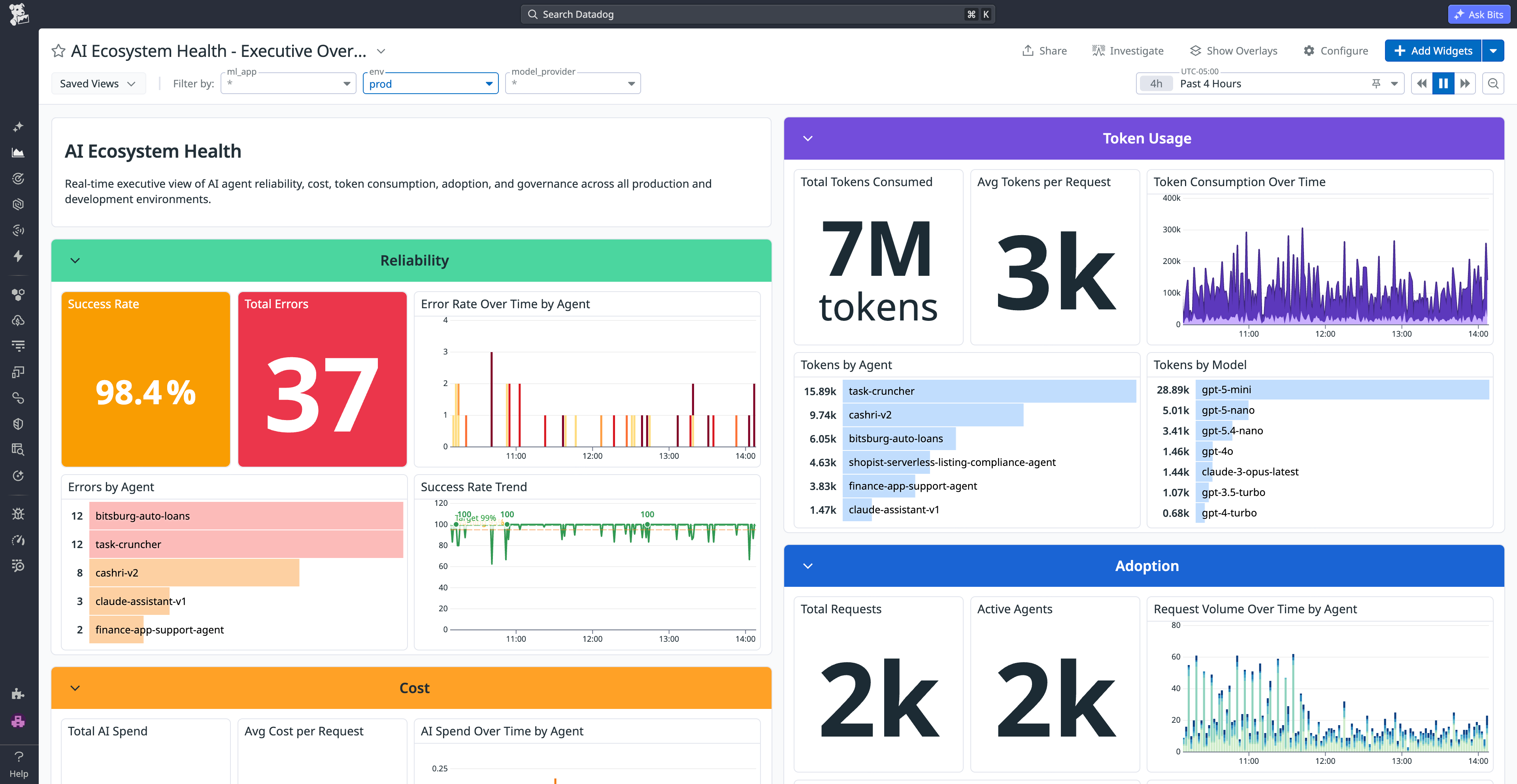1517x784 pixels.
Task: Click the nested hexagon sidebar icon
Action: coord(18,204)
